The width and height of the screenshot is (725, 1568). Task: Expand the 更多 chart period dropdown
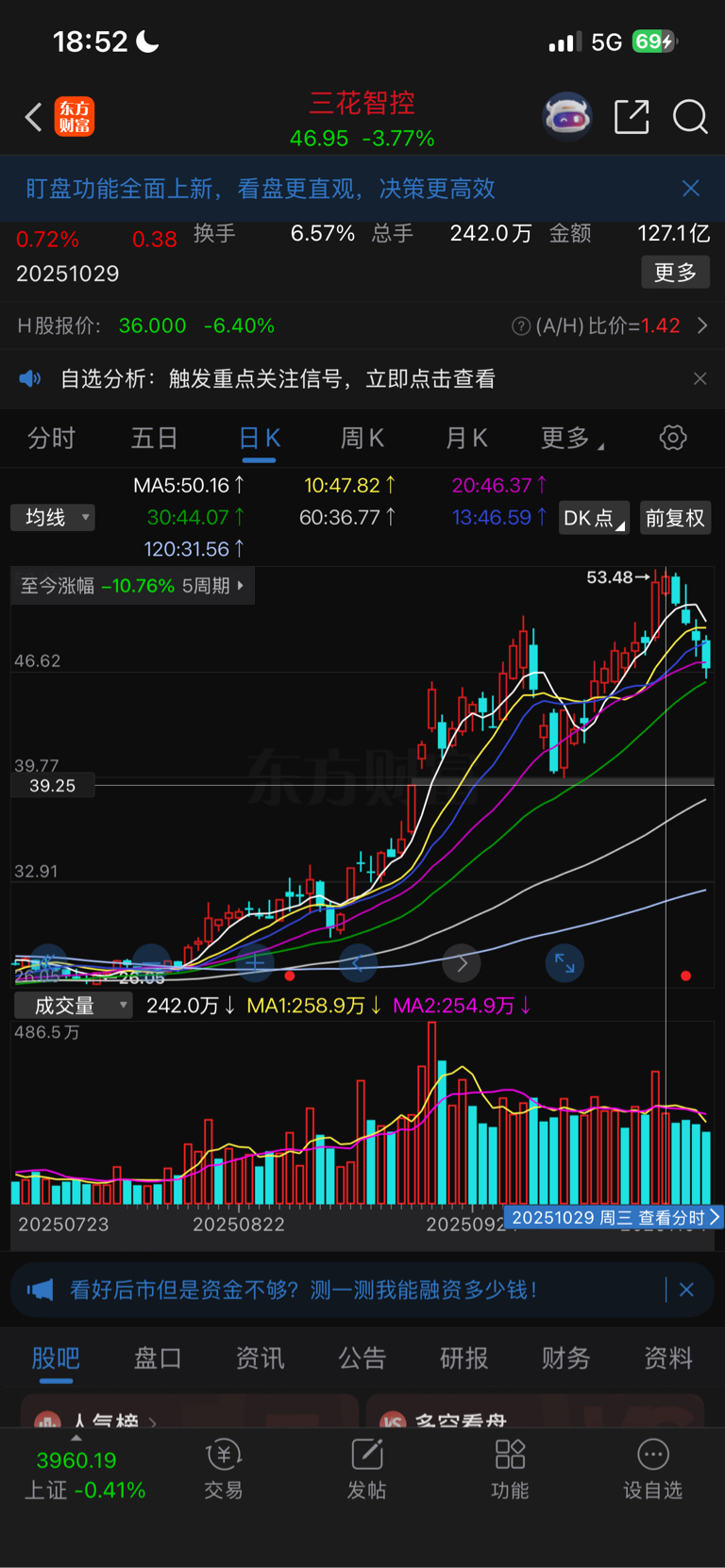point(572,439)
